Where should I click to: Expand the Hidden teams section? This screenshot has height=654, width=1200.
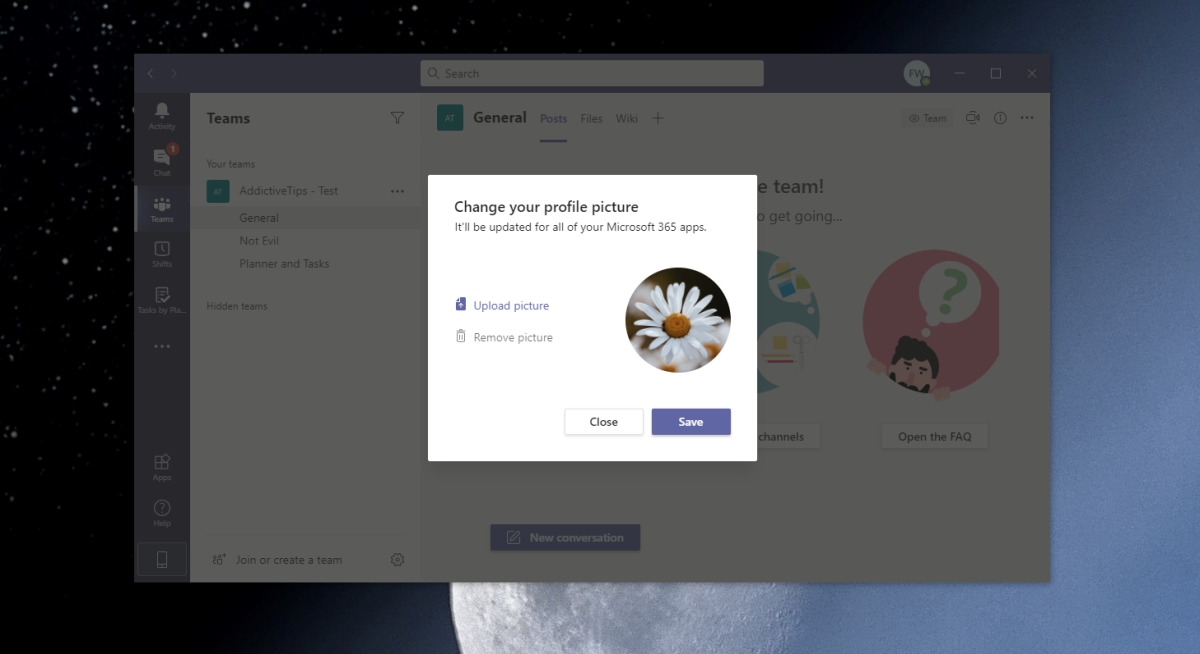pos(237,306)
